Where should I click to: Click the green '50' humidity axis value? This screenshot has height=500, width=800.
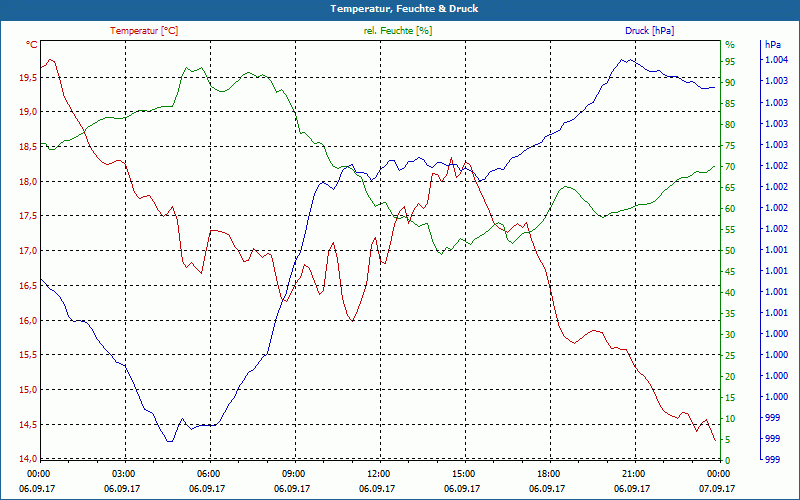pyautogui.click(x=730, y=251)
